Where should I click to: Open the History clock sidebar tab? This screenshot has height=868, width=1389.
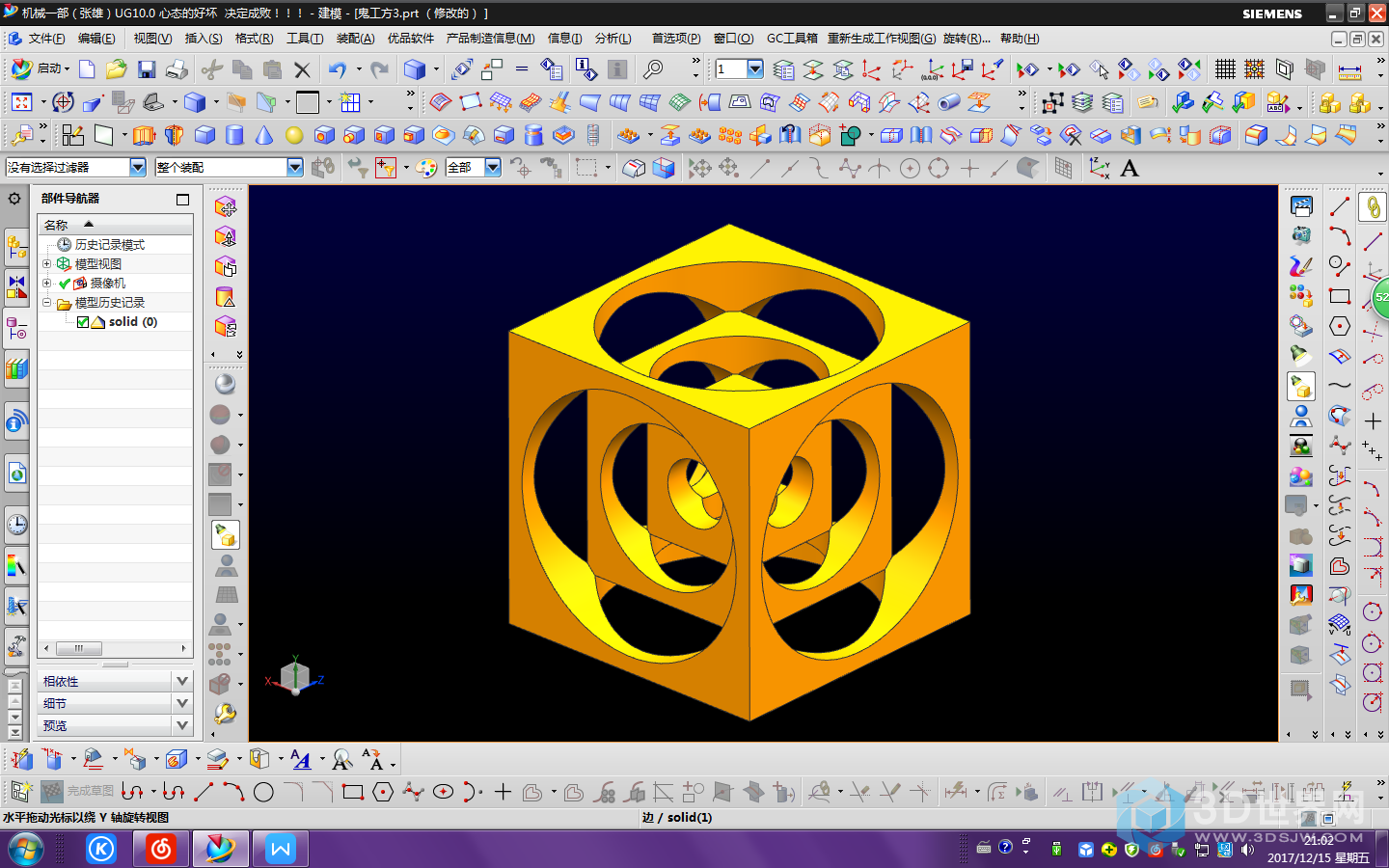point(16,525)
